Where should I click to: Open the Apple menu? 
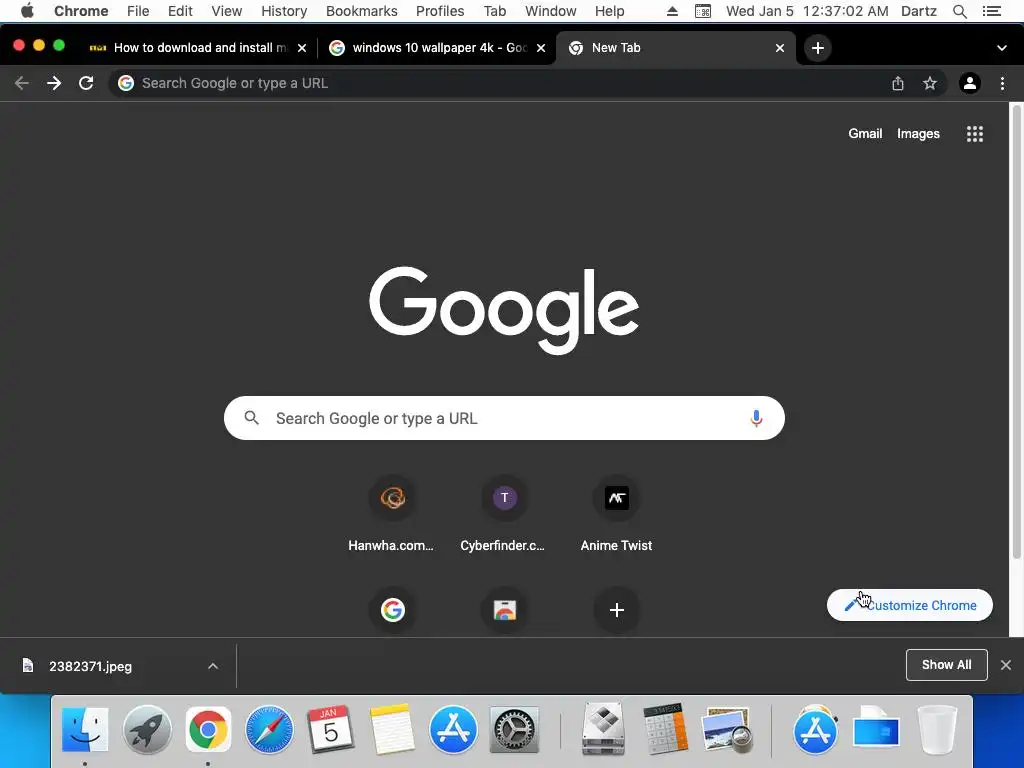pyautogui.click(x=27, y=11)
